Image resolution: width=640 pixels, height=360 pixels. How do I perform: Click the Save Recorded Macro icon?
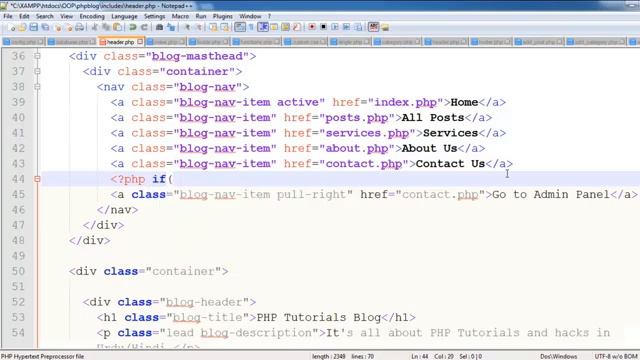tap(358, 27)
